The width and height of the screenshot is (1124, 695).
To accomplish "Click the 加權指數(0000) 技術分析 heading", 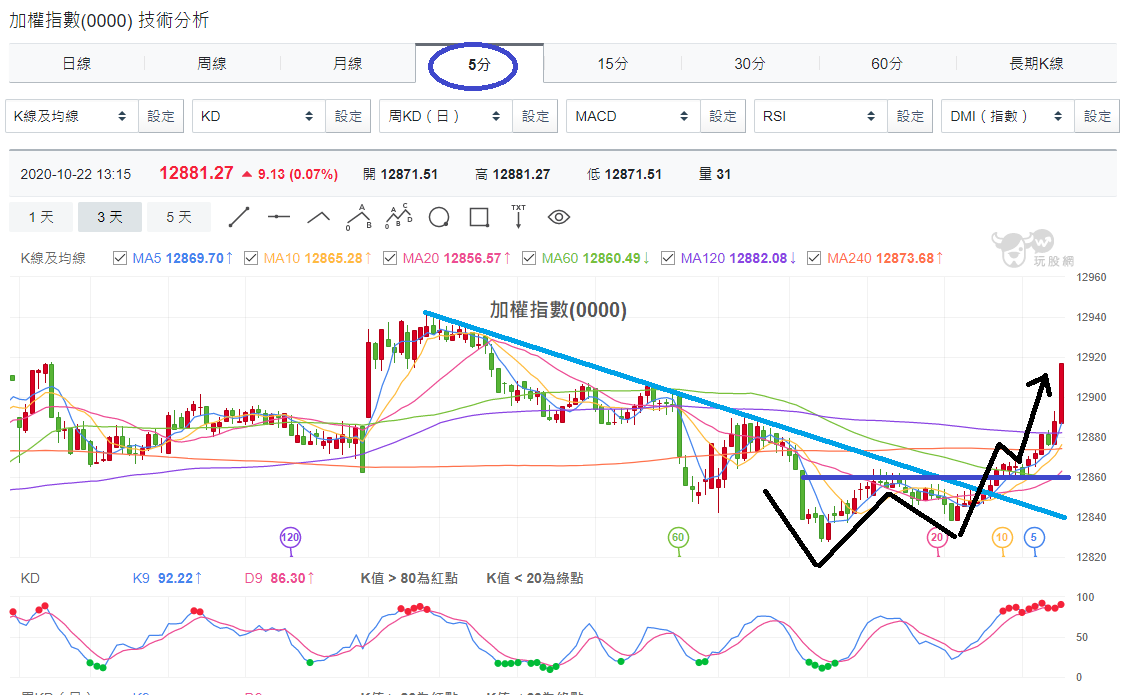I will (x=109, y=20).
